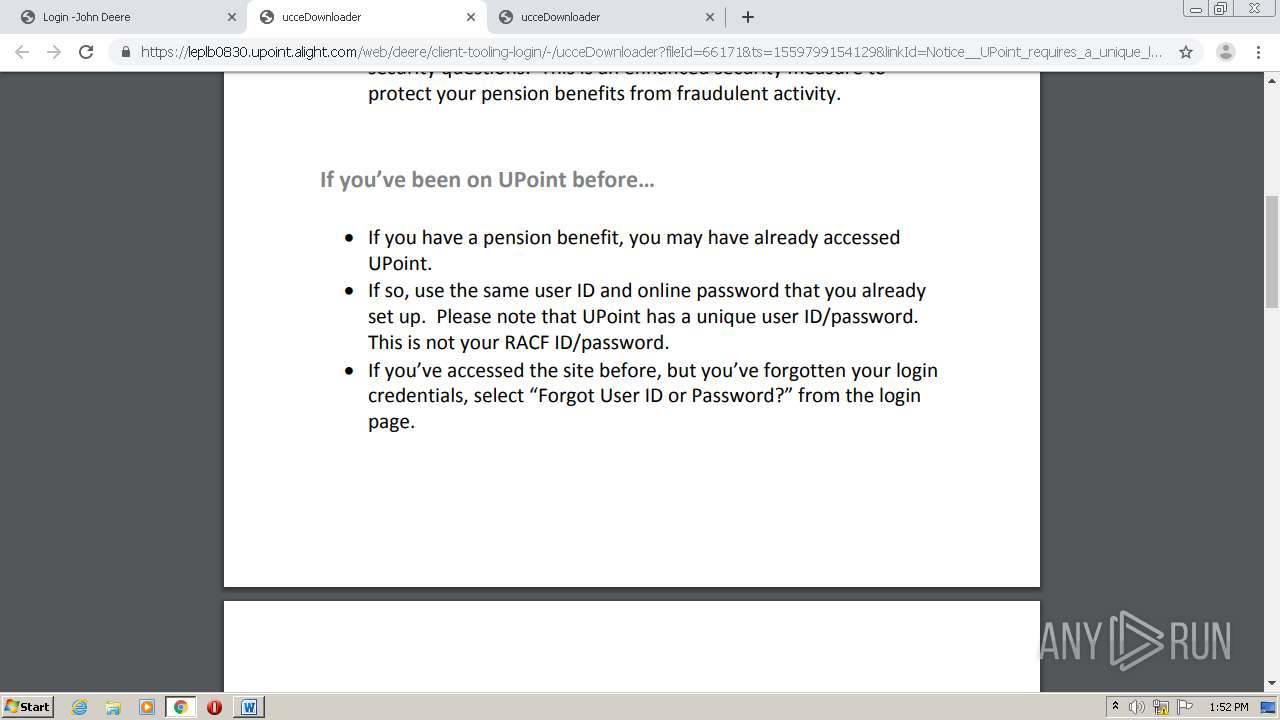The image size is (1280, 720).
Task: Open the Chrome three-dot menu
Action: pyautogui.click(x=1259, y=52)
